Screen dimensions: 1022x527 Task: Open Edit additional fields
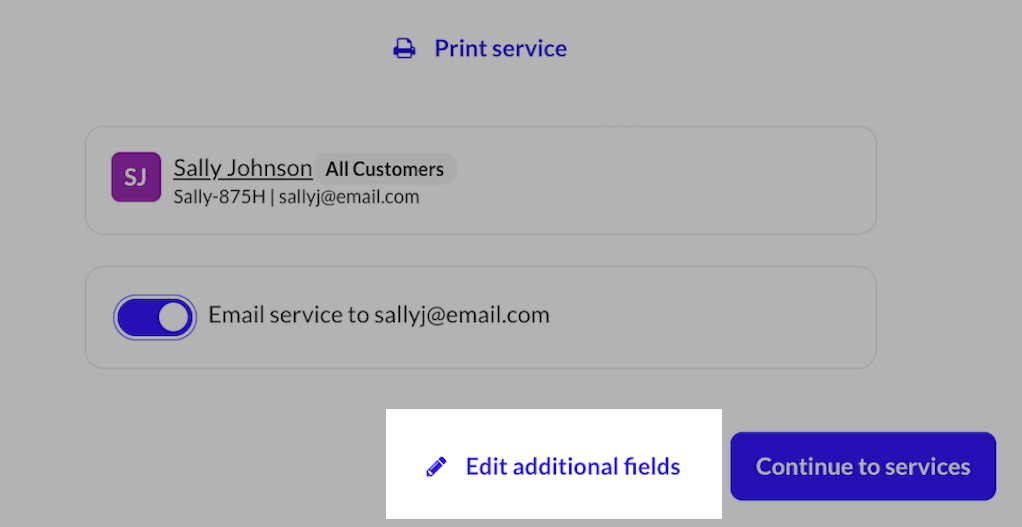pos(572,467)
